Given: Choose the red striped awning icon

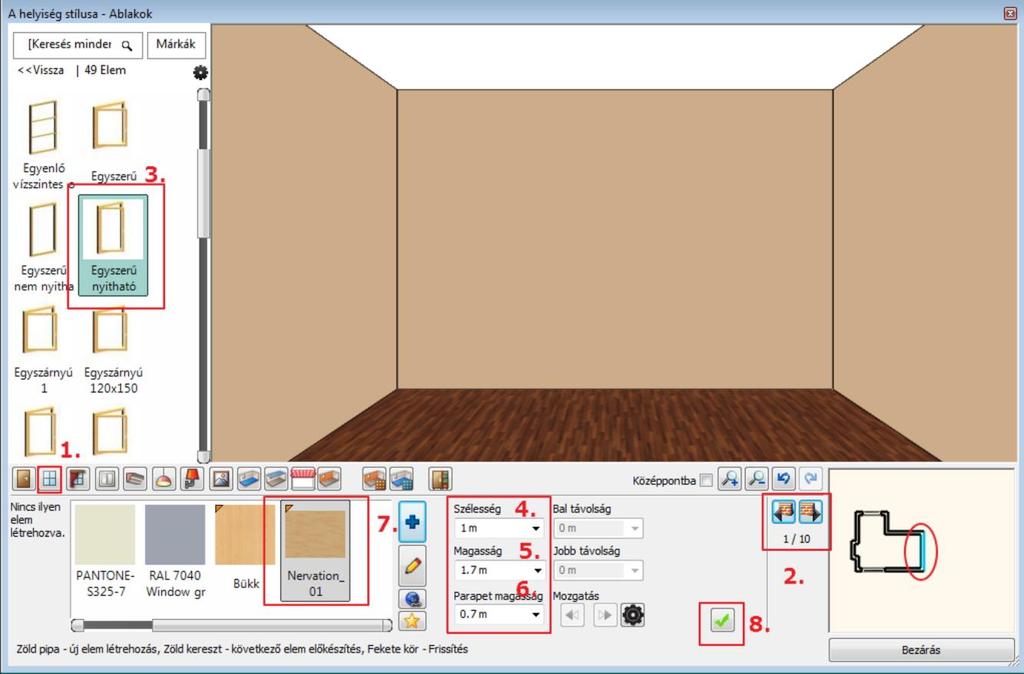Looking at the screenshot, I should pos(302,479).
